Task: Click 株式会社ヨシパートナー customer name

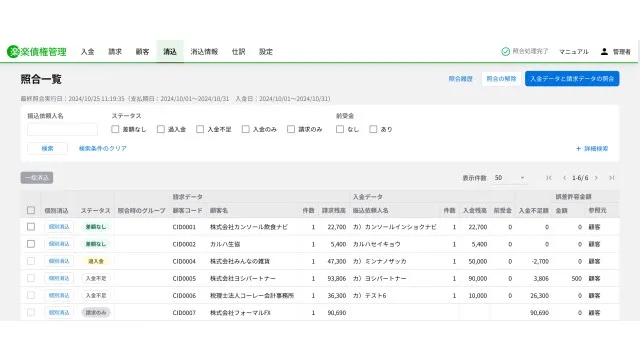Action: click(243, 278)
